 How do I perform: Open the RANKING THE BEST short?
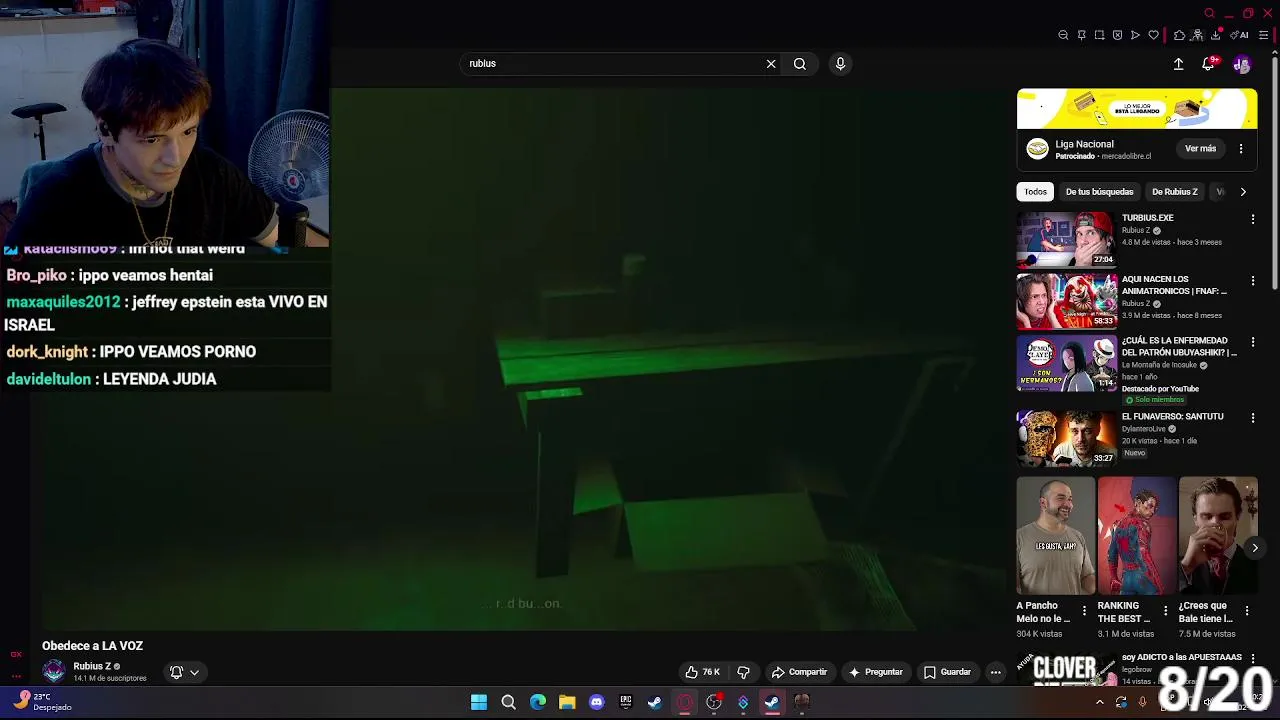point(1137,536)
